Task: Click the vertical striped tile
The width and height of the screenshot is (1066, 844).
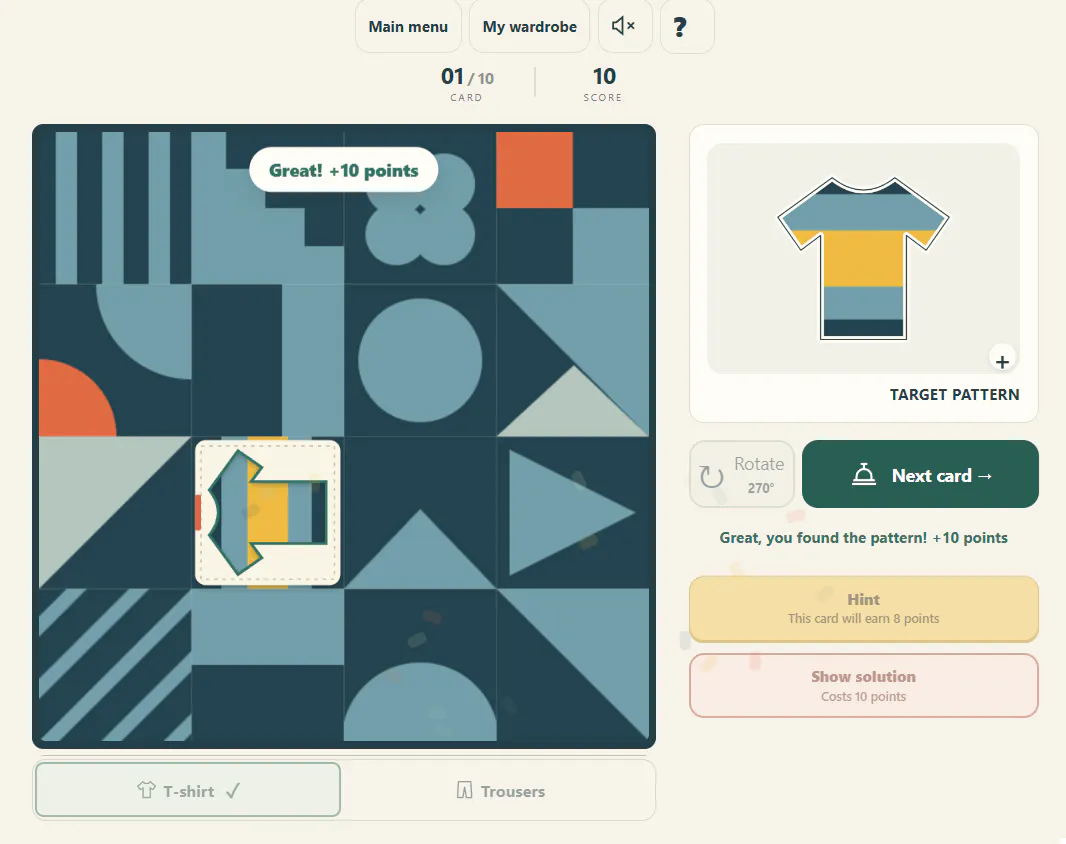Action: [x=115, y=208]
